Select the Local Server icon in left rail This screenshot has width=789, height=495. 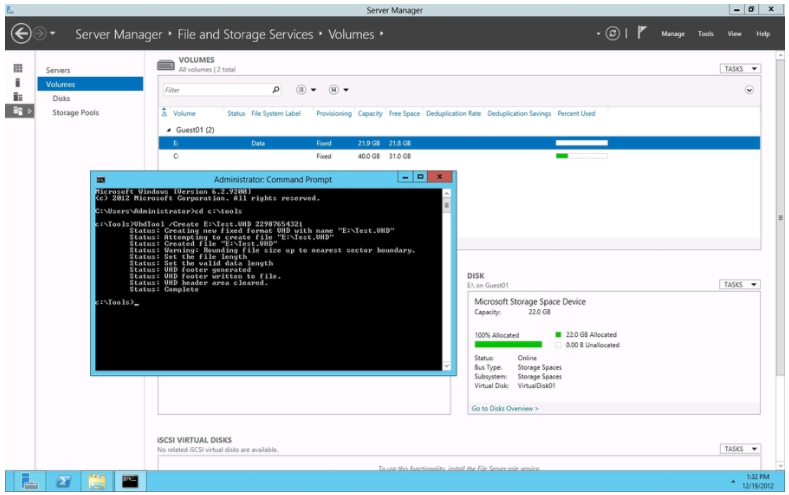click(x=18, y=82)
